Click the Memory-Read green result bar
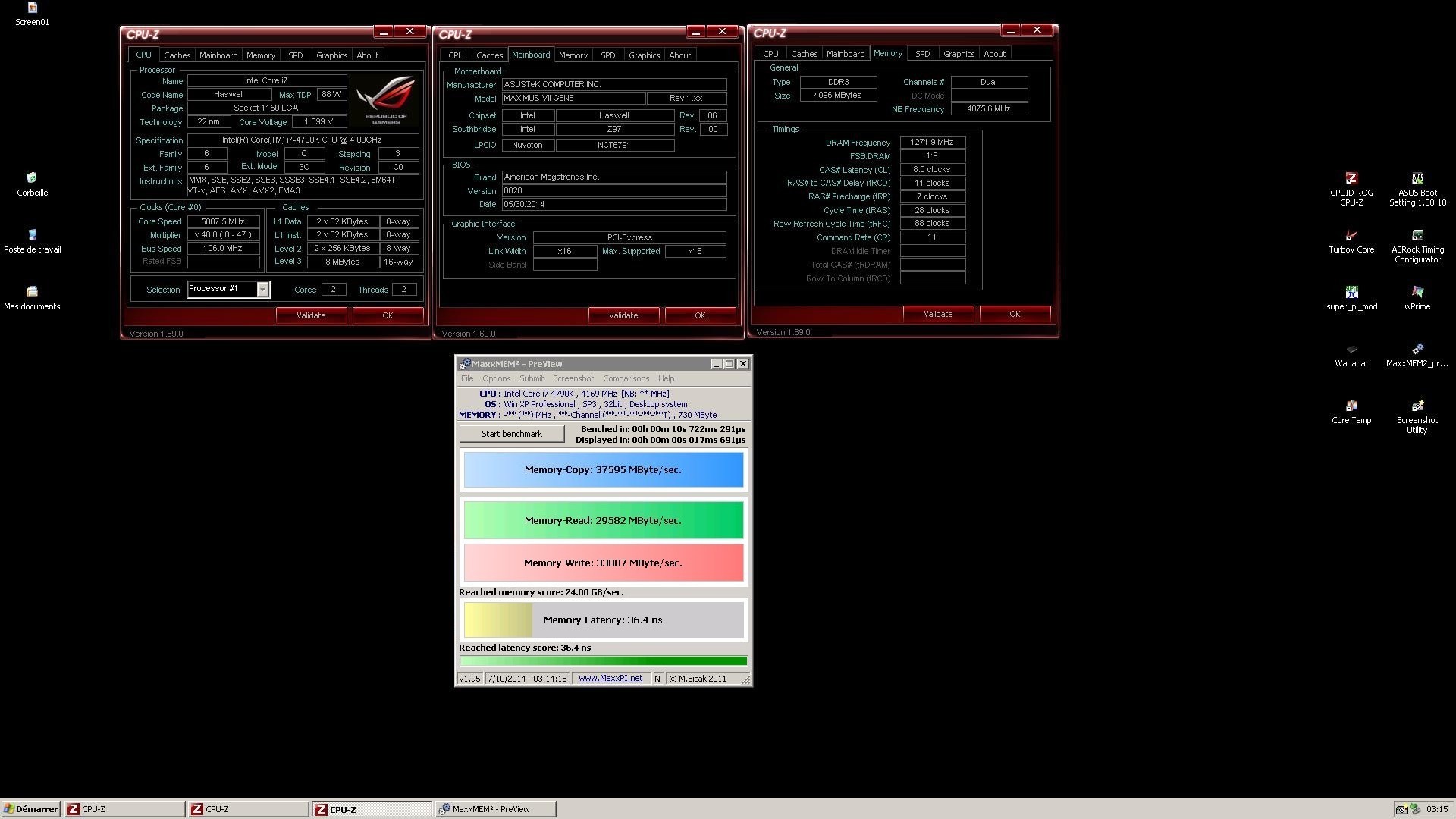The image size is (1456, 819). 604,520
